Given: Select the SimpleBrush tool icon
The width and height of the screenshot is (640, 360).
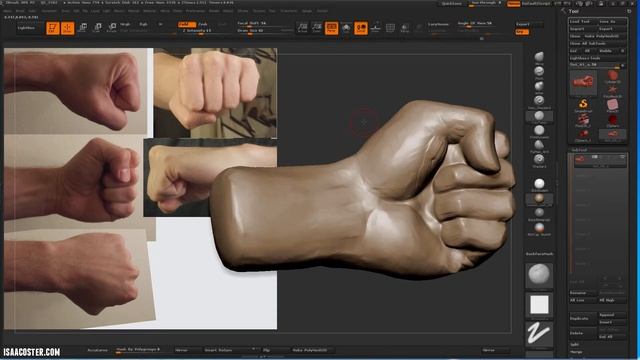Looking at the screenshot, I should click(583, 105).
